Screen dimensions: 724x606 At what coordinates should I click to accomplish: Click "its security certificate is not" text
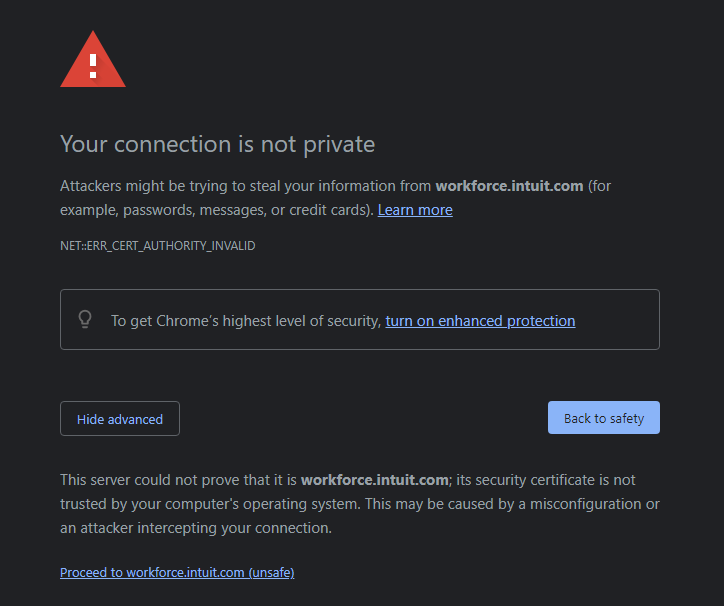point(546,480)
